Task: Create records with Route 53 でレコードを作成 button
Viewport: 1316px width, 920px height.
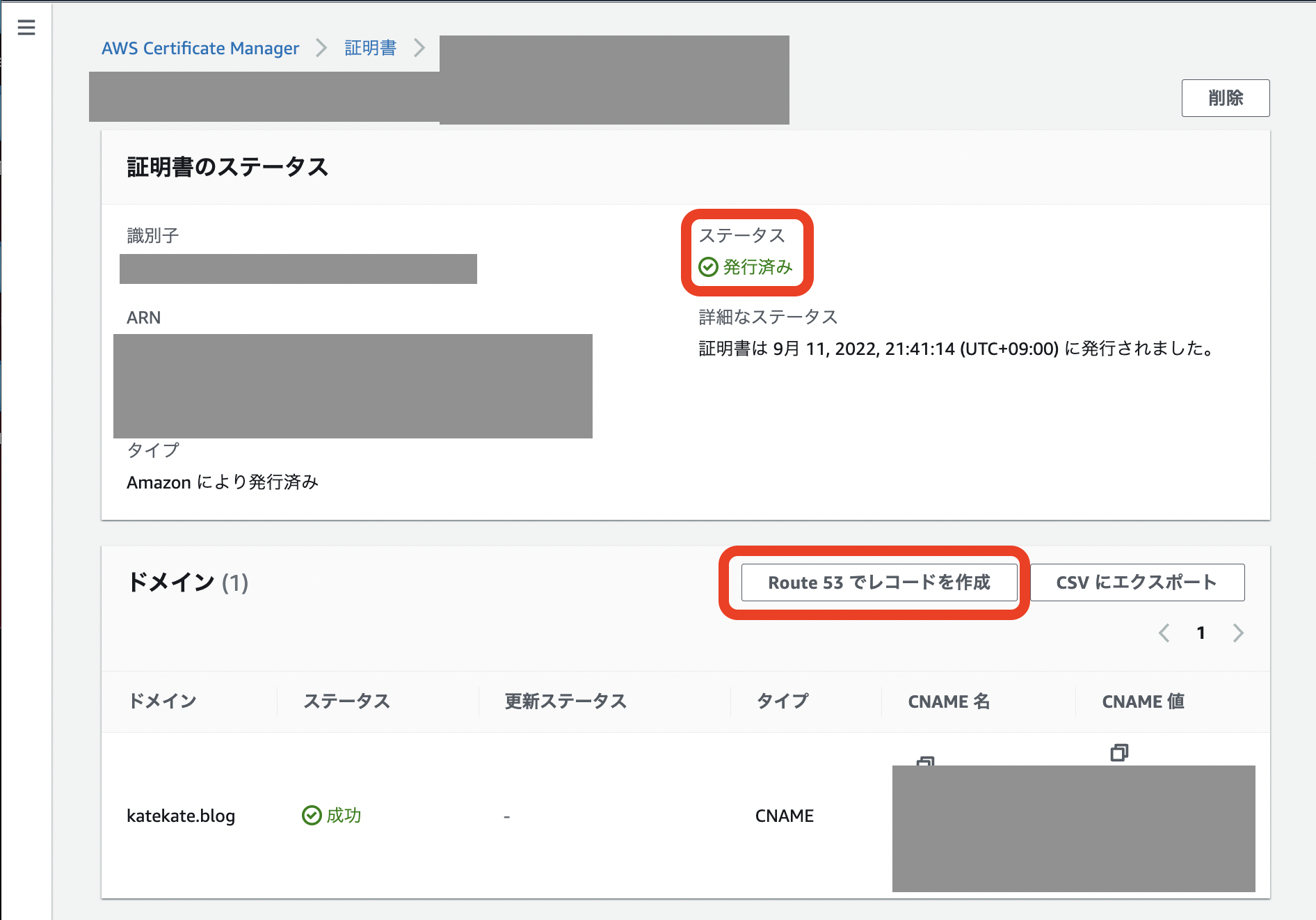Action: 879,582
